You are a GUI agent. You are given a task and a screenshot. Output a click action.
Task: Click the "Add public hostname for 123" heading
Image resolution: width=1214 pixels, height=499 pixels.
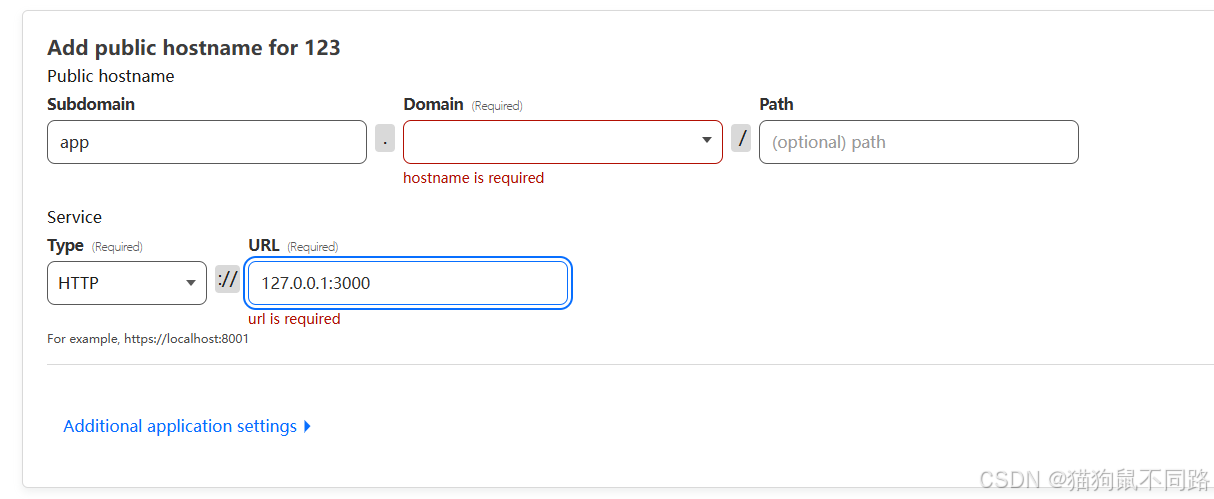coord(194,47)
